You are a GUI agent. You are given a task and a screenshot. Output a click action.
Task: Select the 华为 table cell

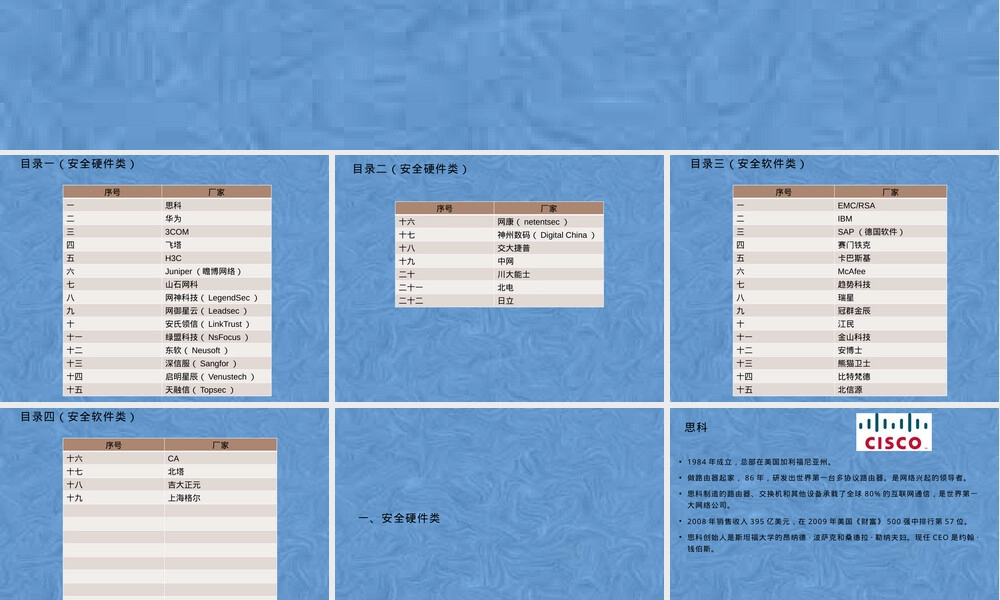[216, 219]
